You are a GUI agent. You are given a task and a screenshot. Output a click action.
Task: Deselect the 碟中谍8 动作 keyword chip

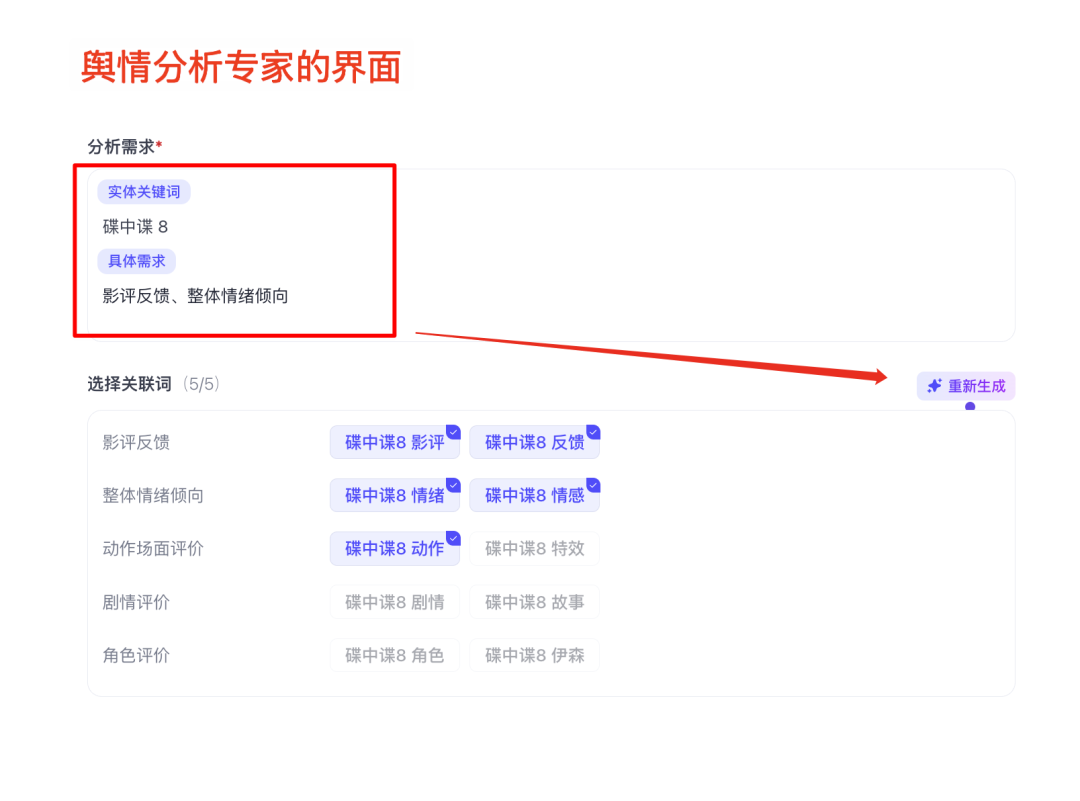pyautogui.click(x=395, y=548)
